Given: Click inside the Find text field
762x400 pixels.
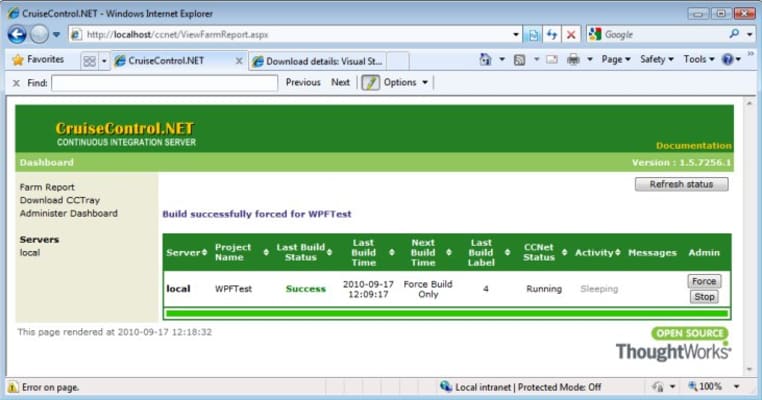Looking at the screenshot, I should (x=164, y=83).
